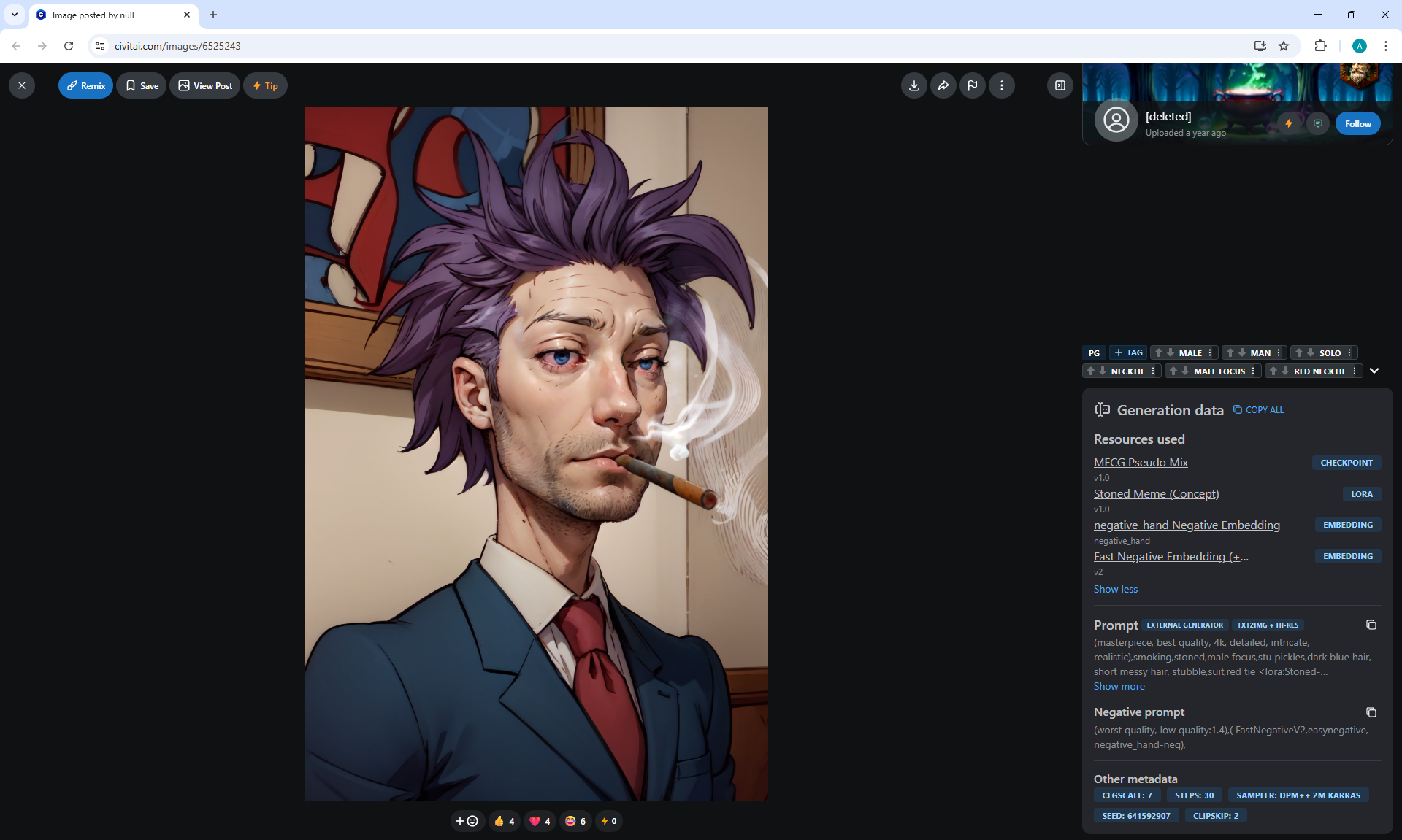
Task: Expand prompt with Show more
Action: (1119, 686)
